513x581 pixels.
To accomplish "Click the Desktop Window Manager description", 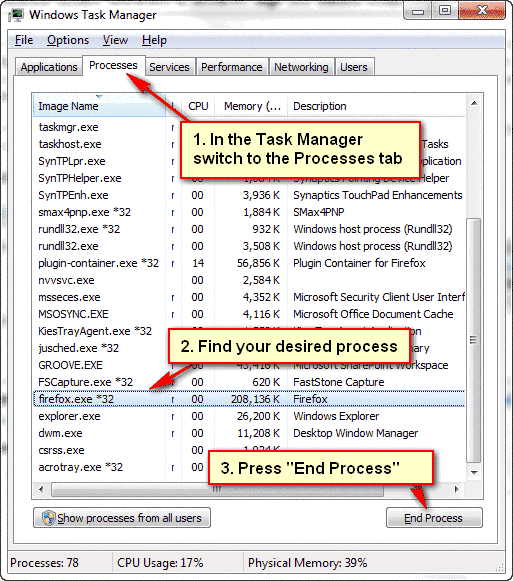I will point(355,434).
